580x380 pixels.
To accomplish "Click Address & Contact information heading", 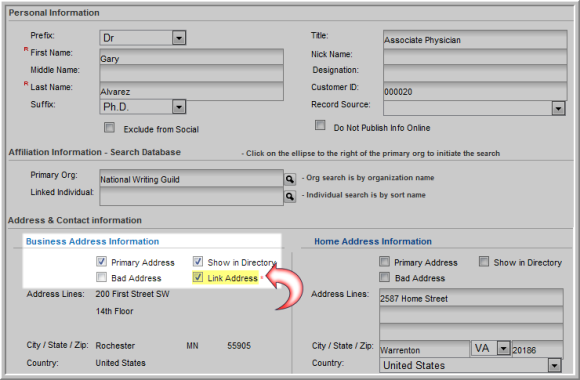I will 75,220.
